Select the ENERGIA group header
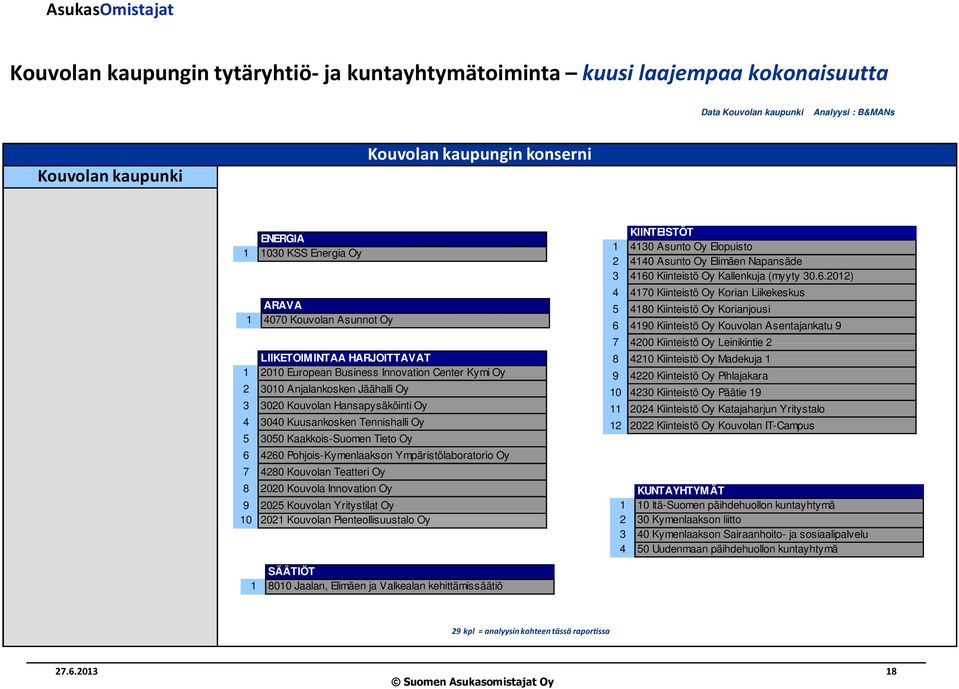959x689 pixels. point(402,238)
